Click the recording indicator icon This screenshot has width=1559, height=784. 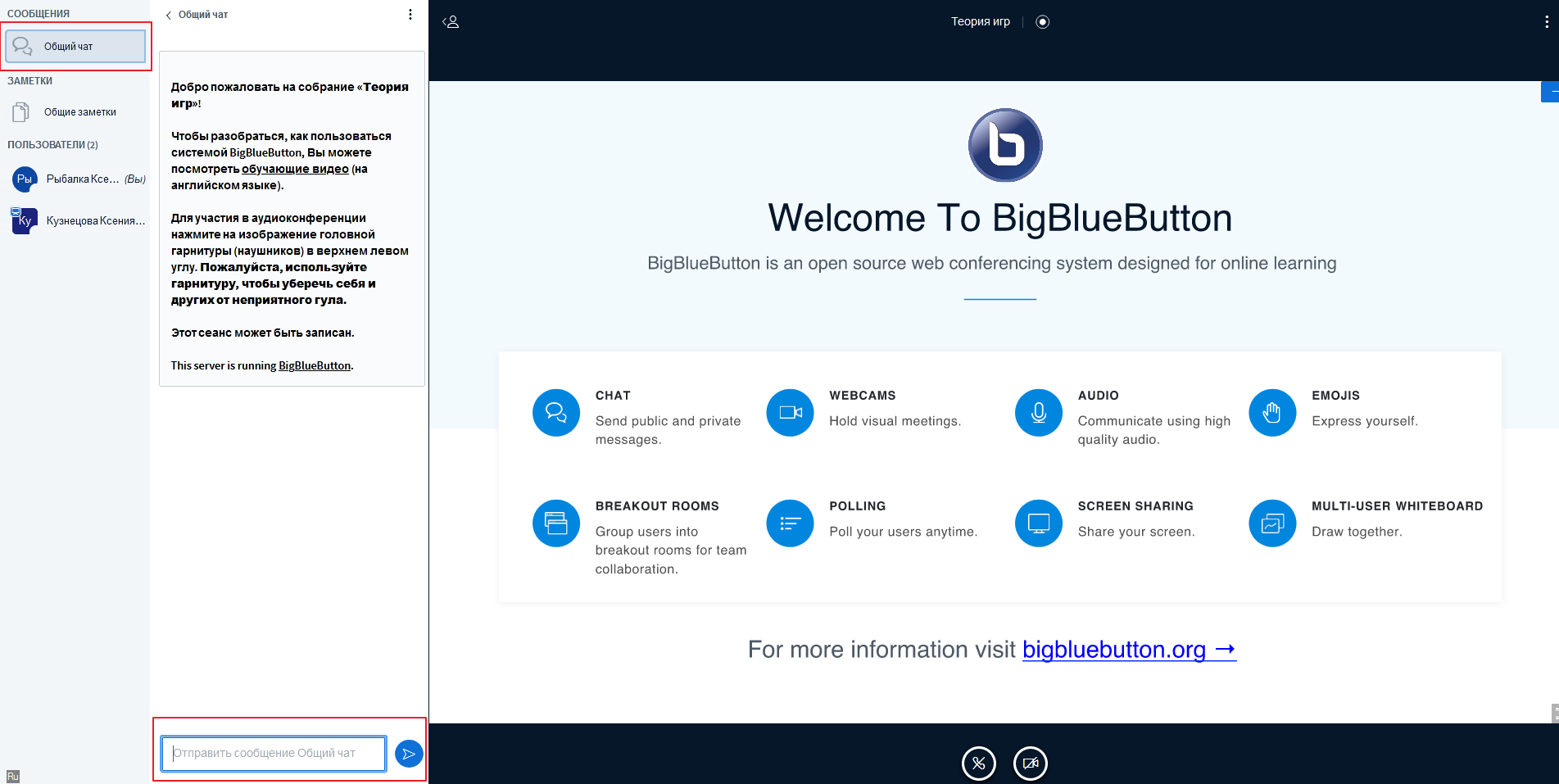[1042, 22]
